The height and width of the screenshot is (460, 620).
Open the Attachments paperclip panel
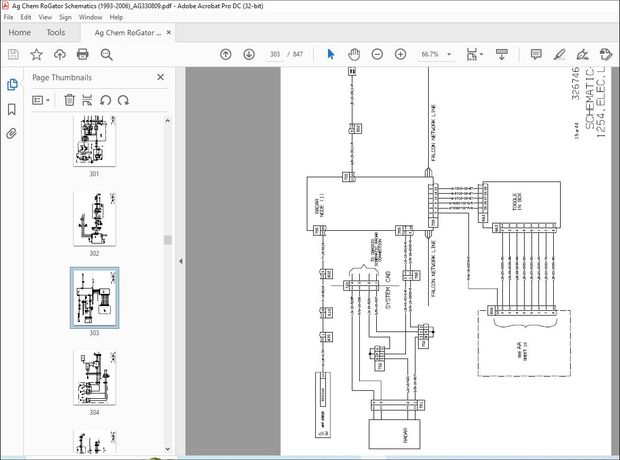pyautogui.click(x=11, y=134)
